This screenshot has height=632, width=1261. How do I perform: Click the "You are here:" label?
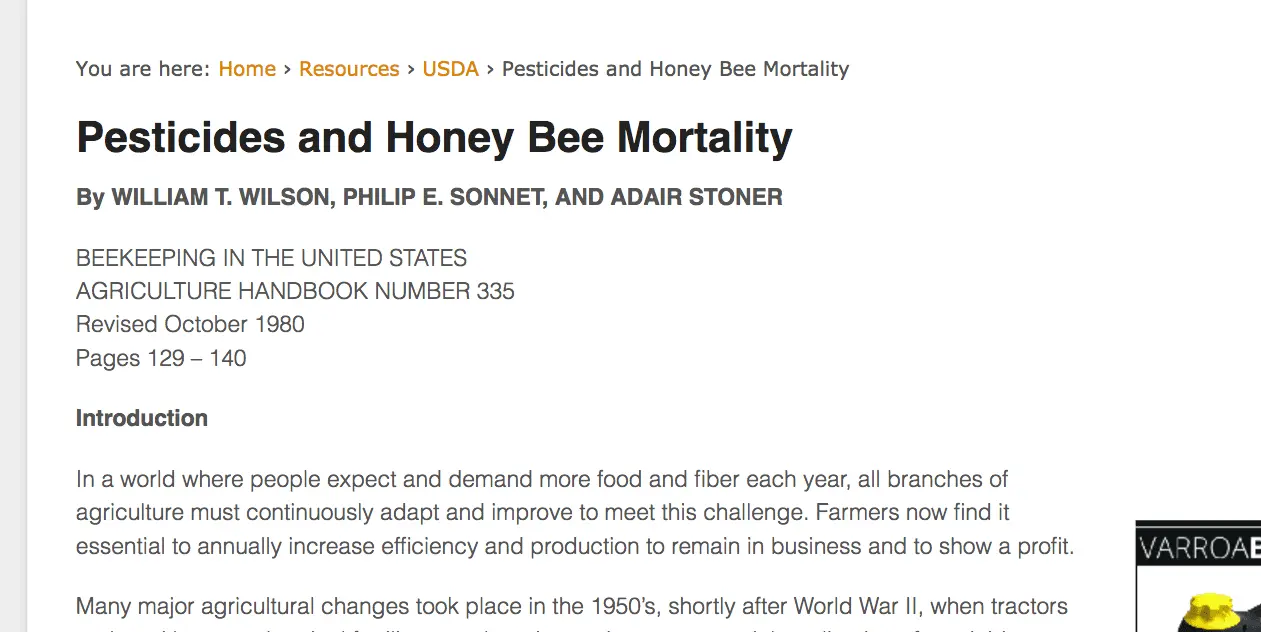[143, 69]
